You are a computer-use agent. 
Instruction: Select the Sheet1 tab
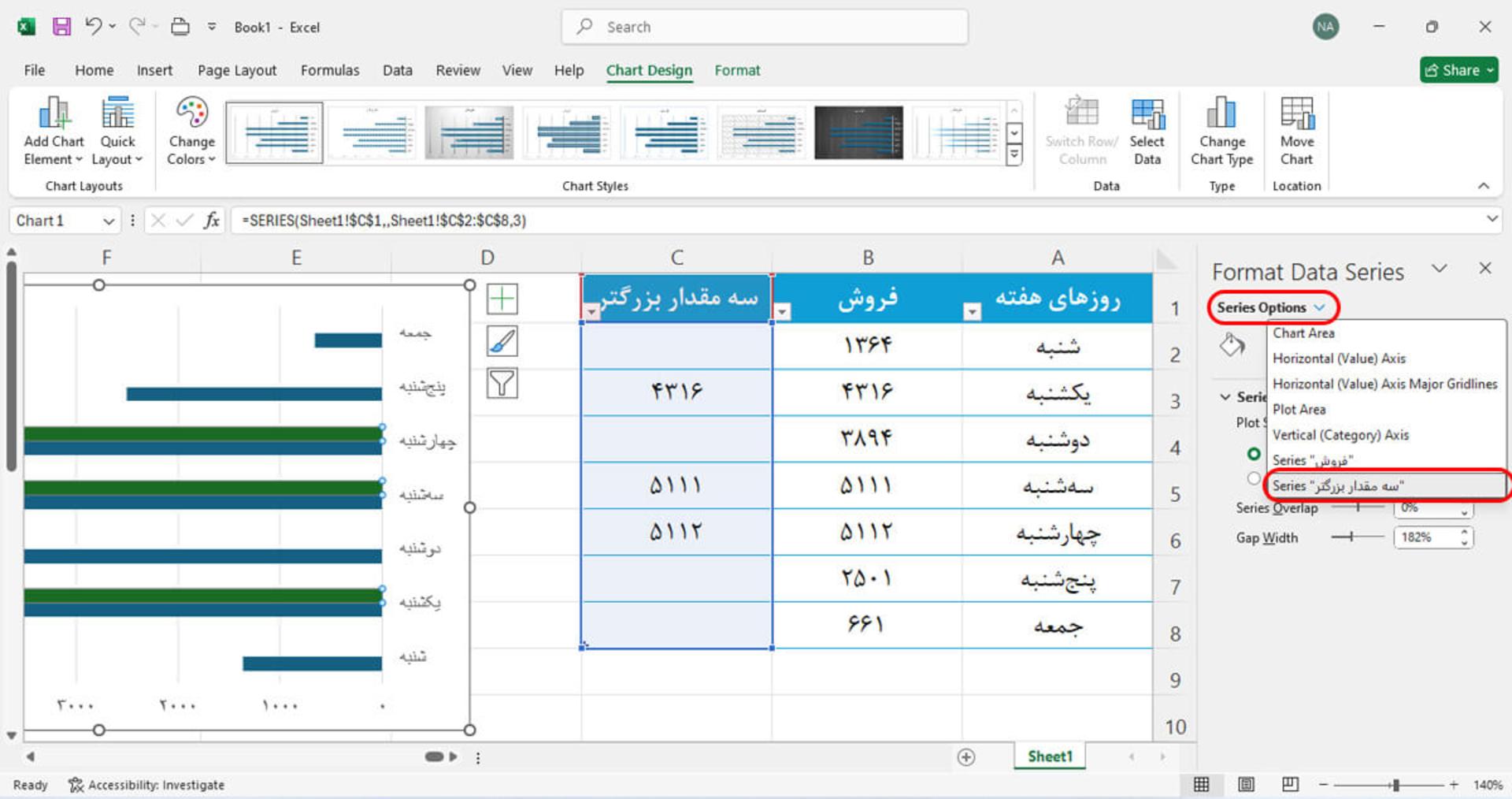tap(1050, 756)
